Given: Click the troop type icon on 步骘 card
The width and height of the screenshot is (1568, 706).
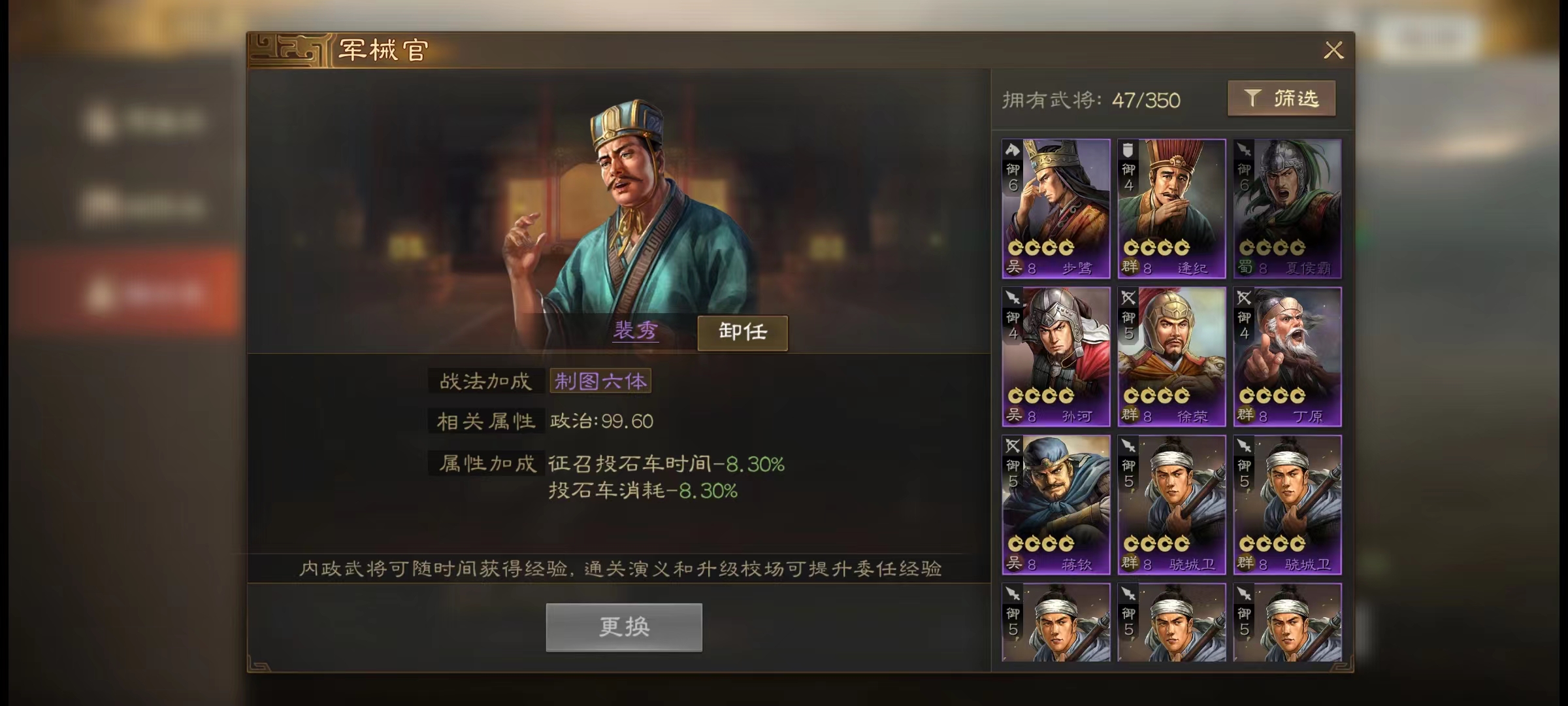Looking at the screenshot, I should [1013, 150].
